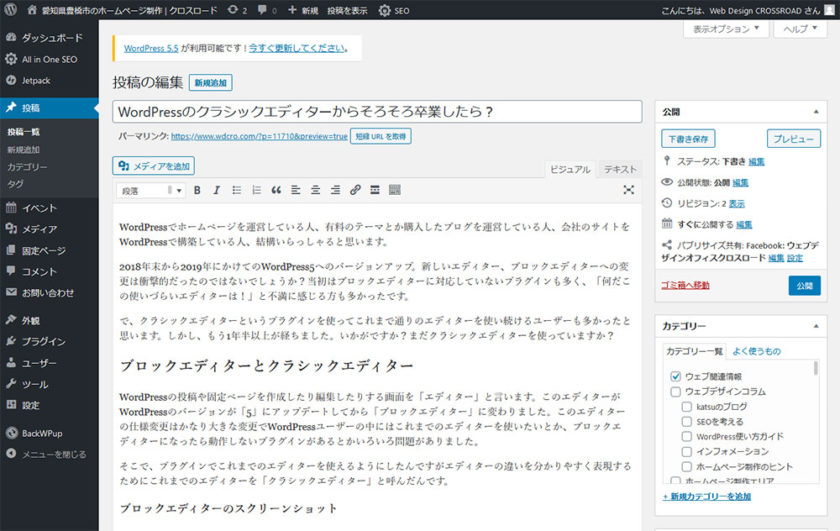Screen dimensions: 840x531
Task: Enable distraction-free writing mode icon
Action: [x=629, y=190]
